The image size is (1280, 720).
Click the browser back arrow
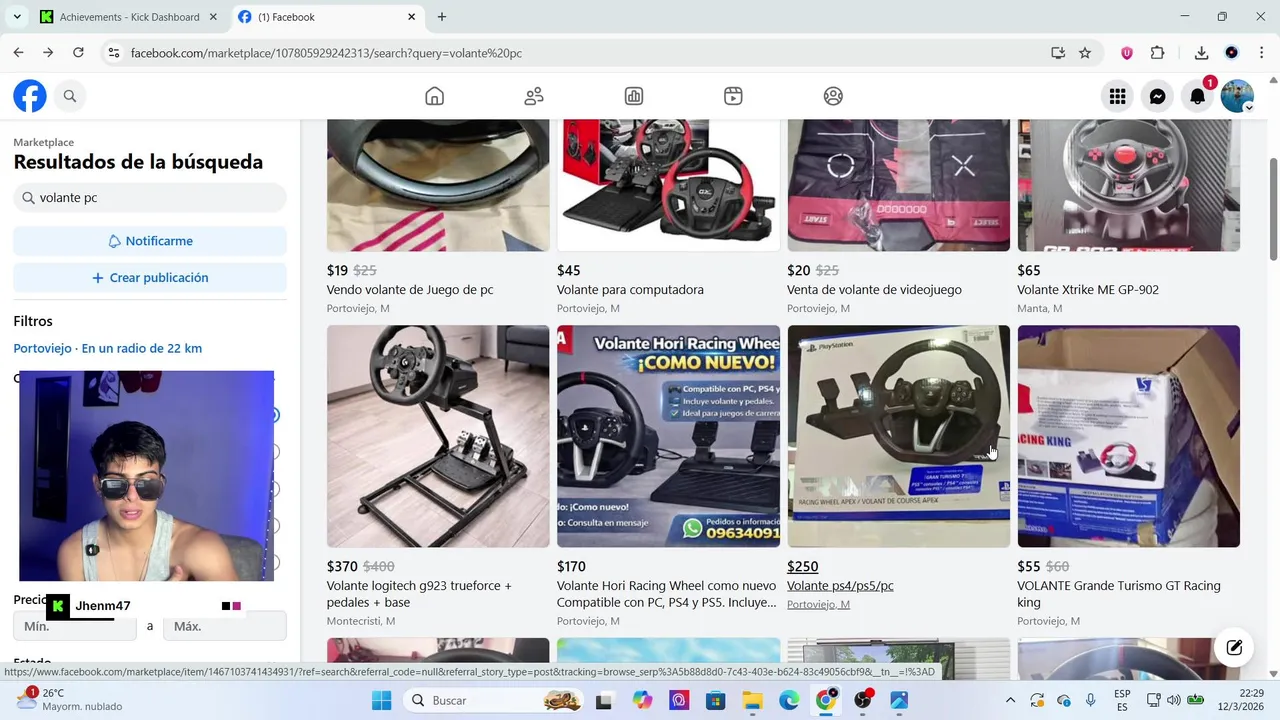point(18,53)
